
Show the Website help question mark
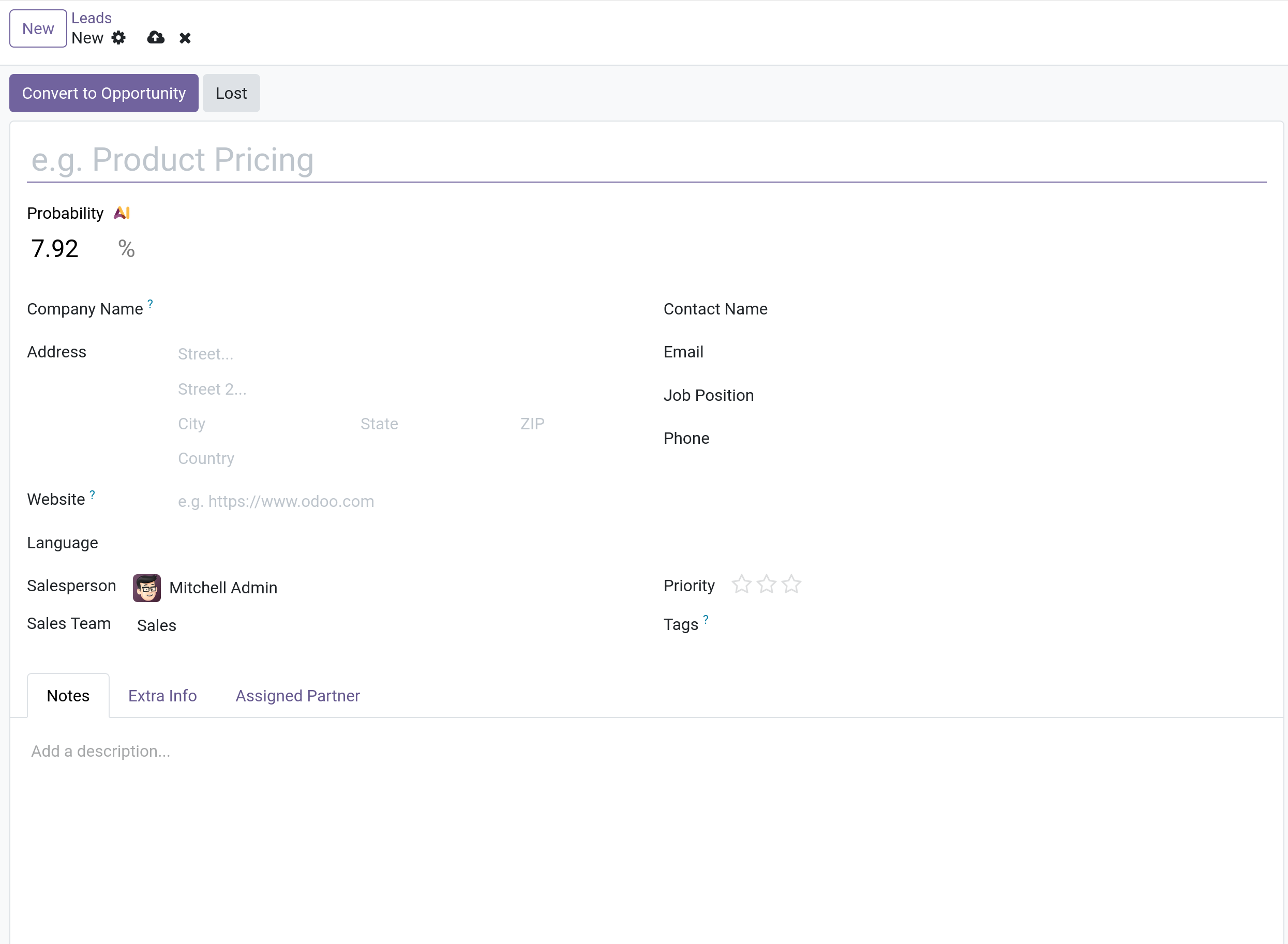pos(92,495)
